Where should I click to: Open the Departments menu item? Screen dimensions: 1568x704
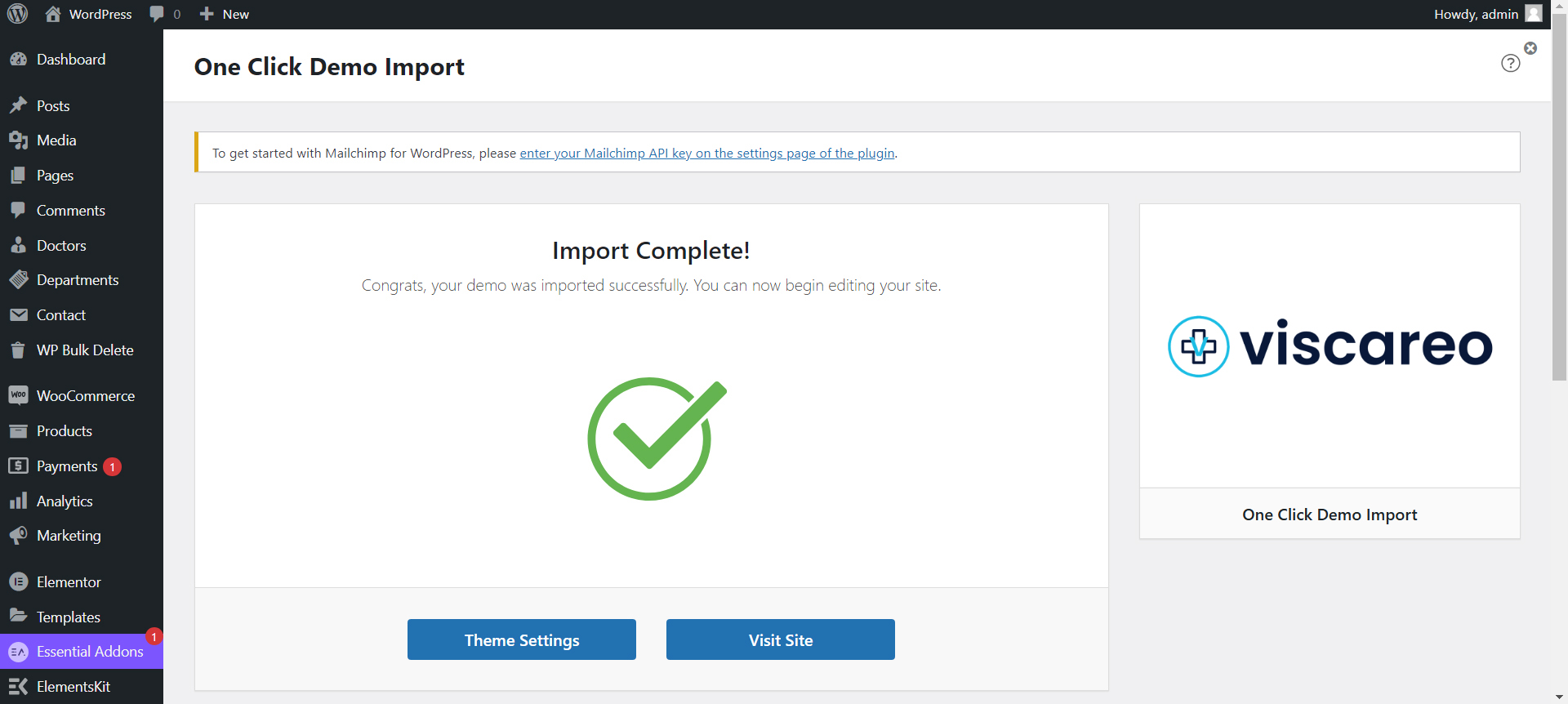tap(82, 280)
